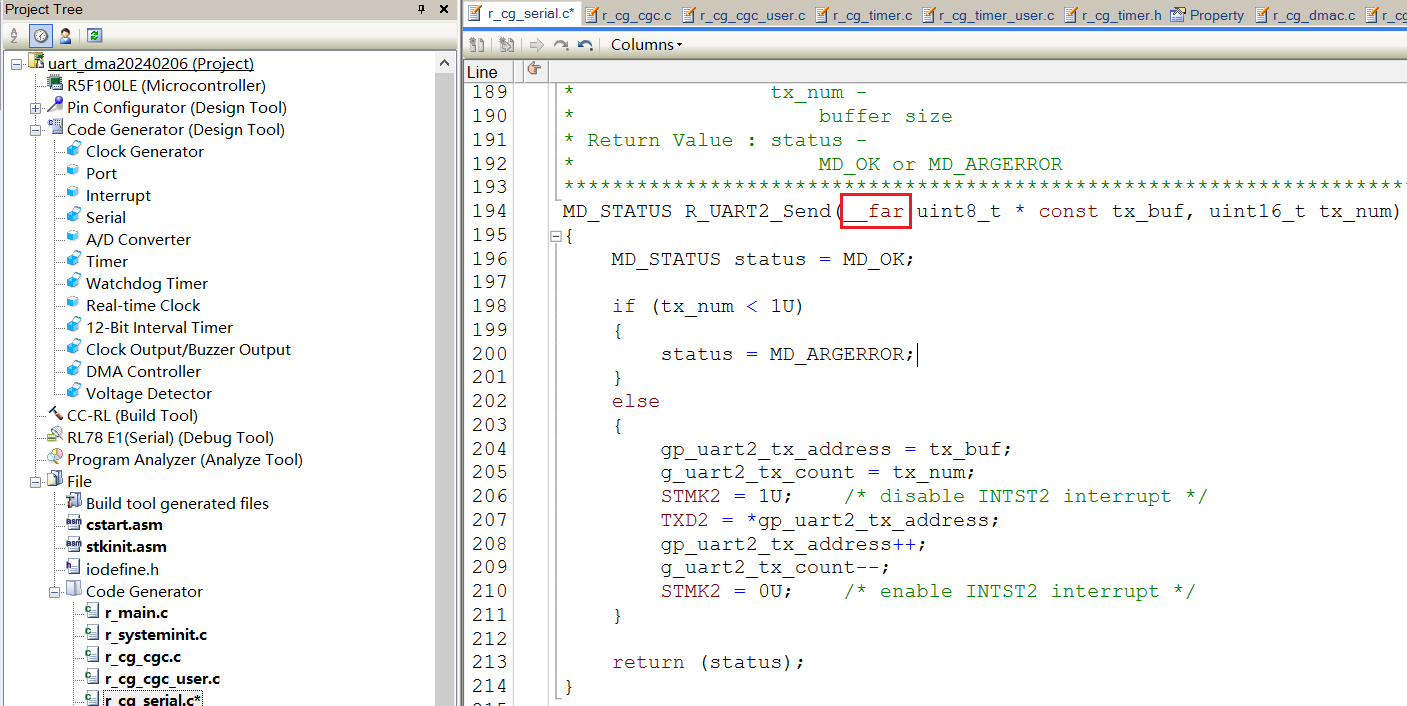Select stkinit.asm in Project Tree
Image resolution: width=1407 pixels, height=706 pixels.
126,547
